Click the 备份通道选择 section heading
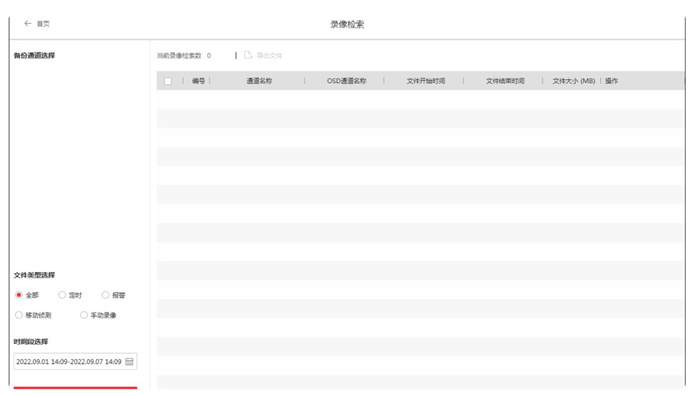 click(34, 55)
